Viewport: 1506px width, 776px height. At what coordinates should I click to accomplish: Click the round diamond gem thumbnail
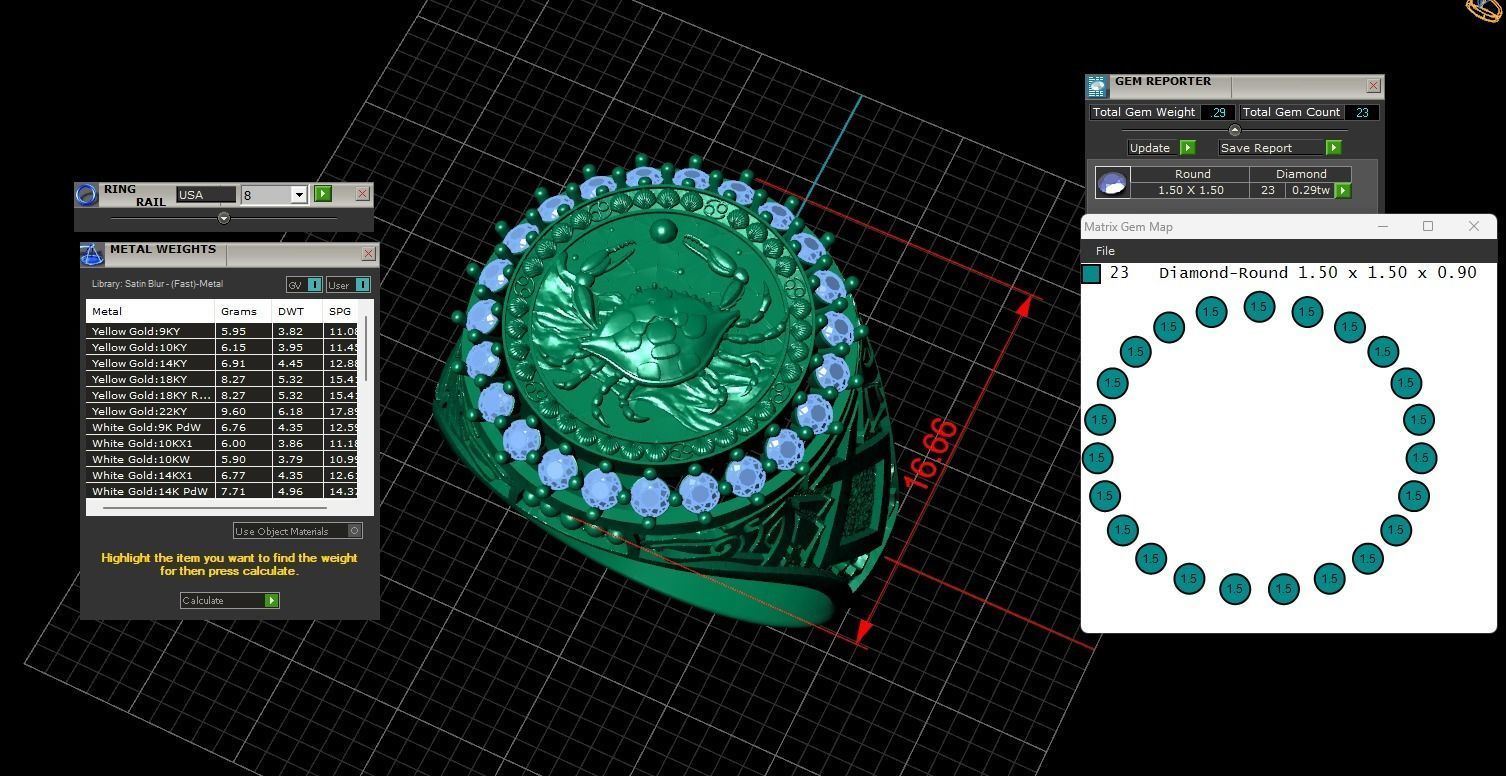[1113, 182]
